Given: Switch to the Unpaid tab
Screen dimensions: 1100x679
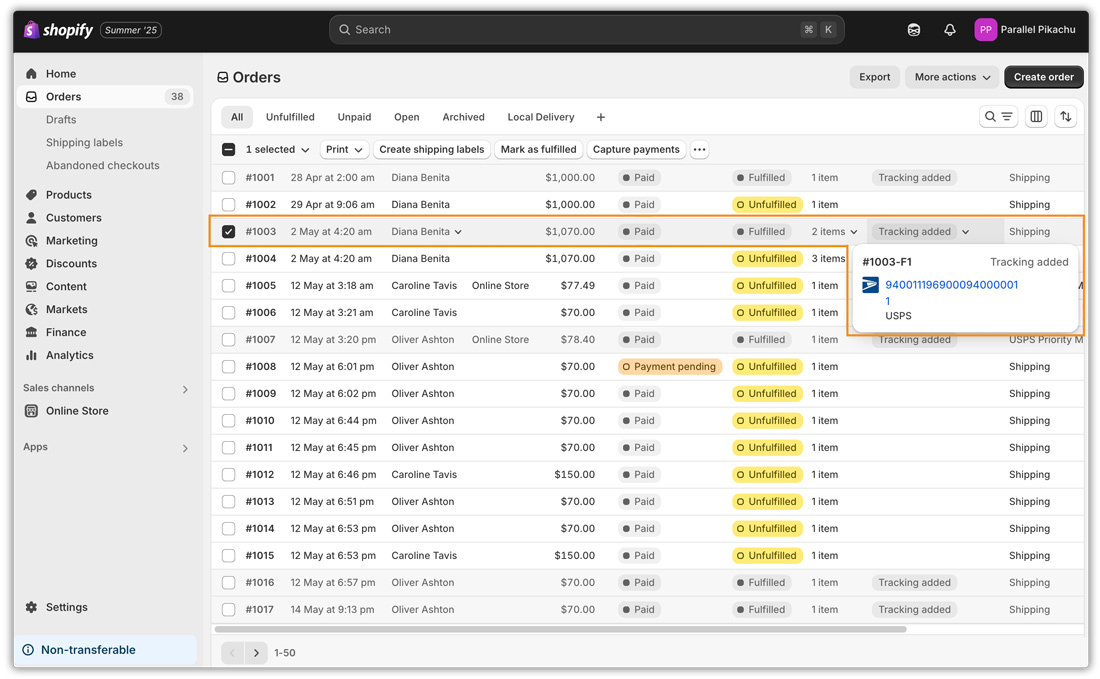Looking at the screenshot, I should [x=354, y=117].
